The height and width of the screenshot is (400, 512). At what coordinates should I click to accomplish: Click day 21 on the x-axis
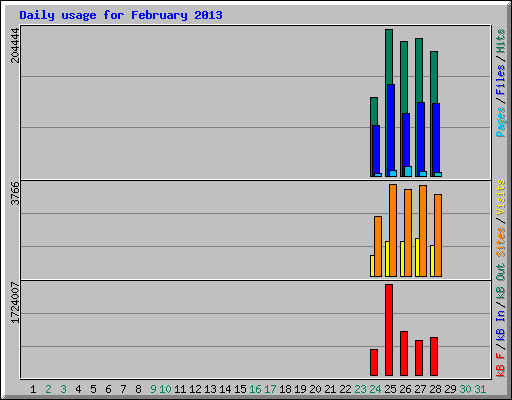(330, 389)
